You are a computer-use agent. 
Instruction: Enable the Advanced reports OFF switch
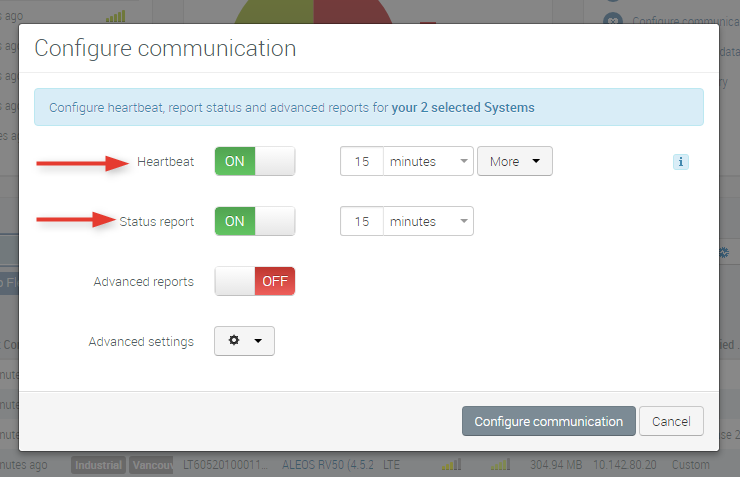pyautogui.click(x=255, y=281)
